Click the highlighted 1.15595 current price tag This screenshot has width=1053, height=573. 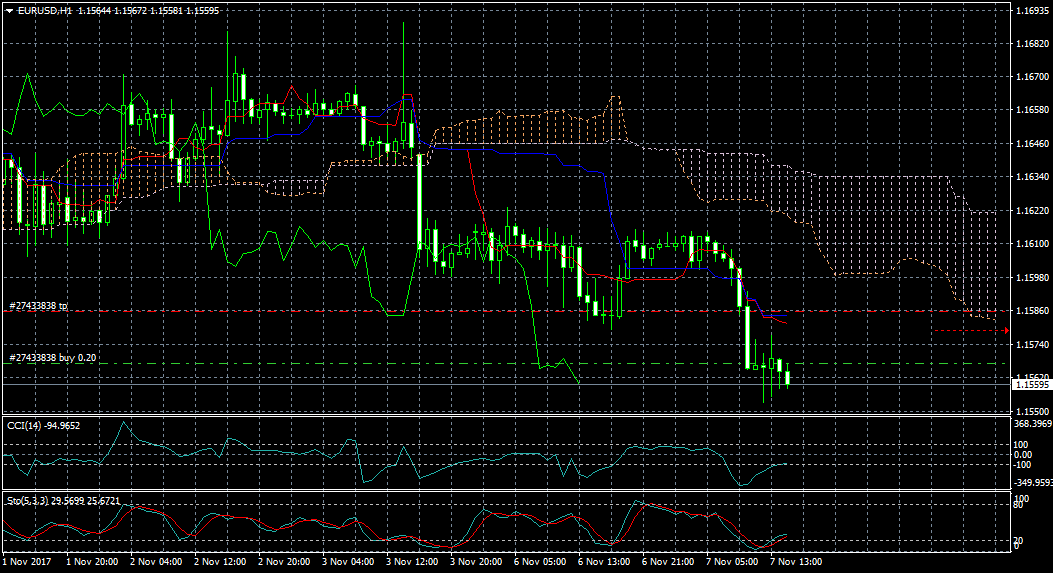pos(1030,384)
